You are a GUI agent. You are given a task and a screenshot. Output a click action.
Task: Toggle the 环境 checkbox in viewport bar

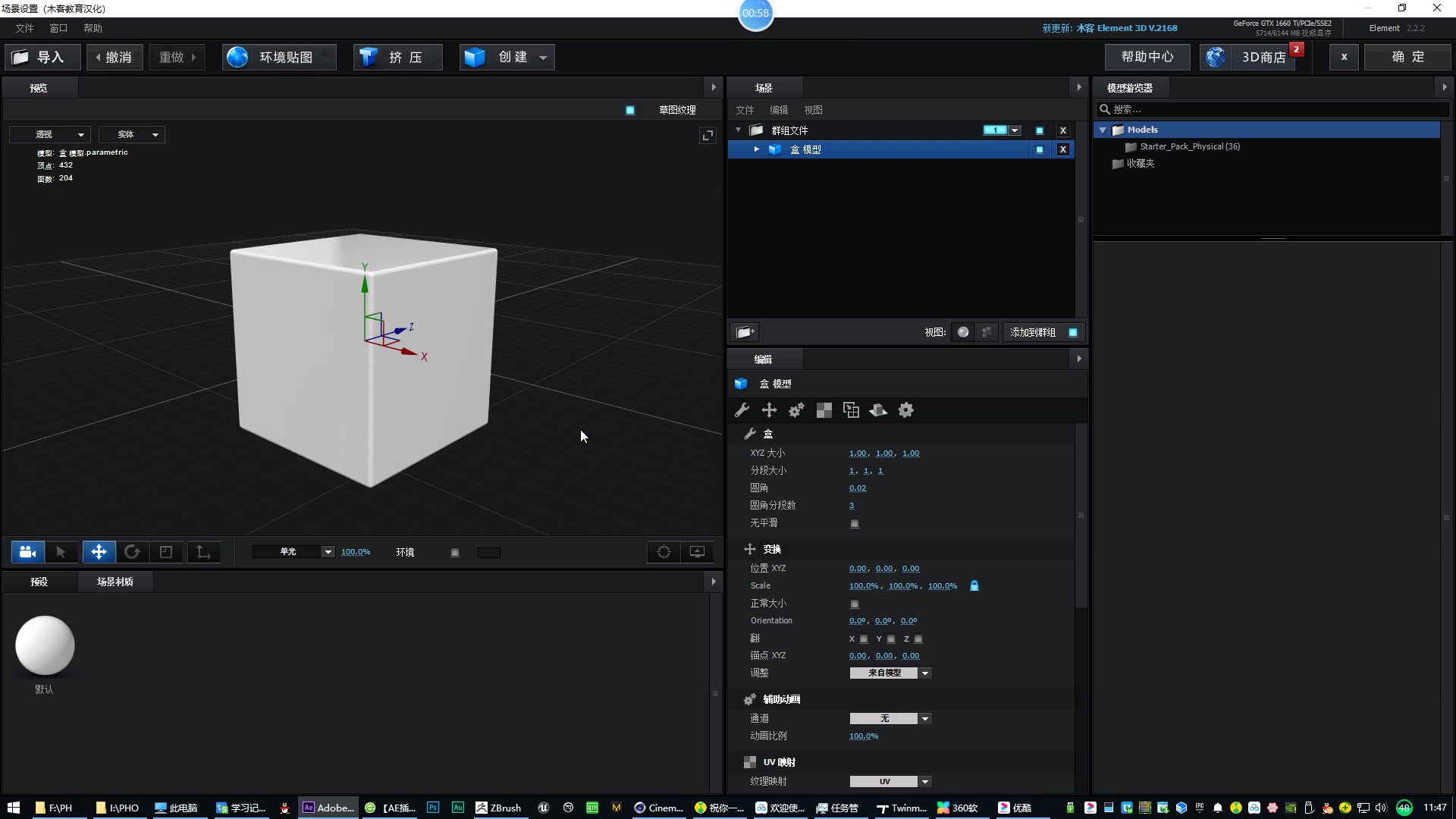click(x=455, y=553)
